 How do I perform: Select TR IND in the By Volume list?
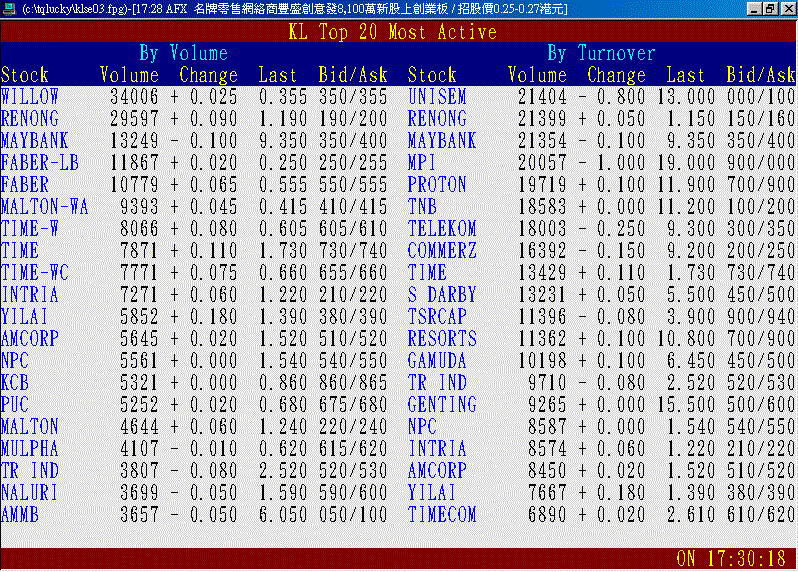30,471
